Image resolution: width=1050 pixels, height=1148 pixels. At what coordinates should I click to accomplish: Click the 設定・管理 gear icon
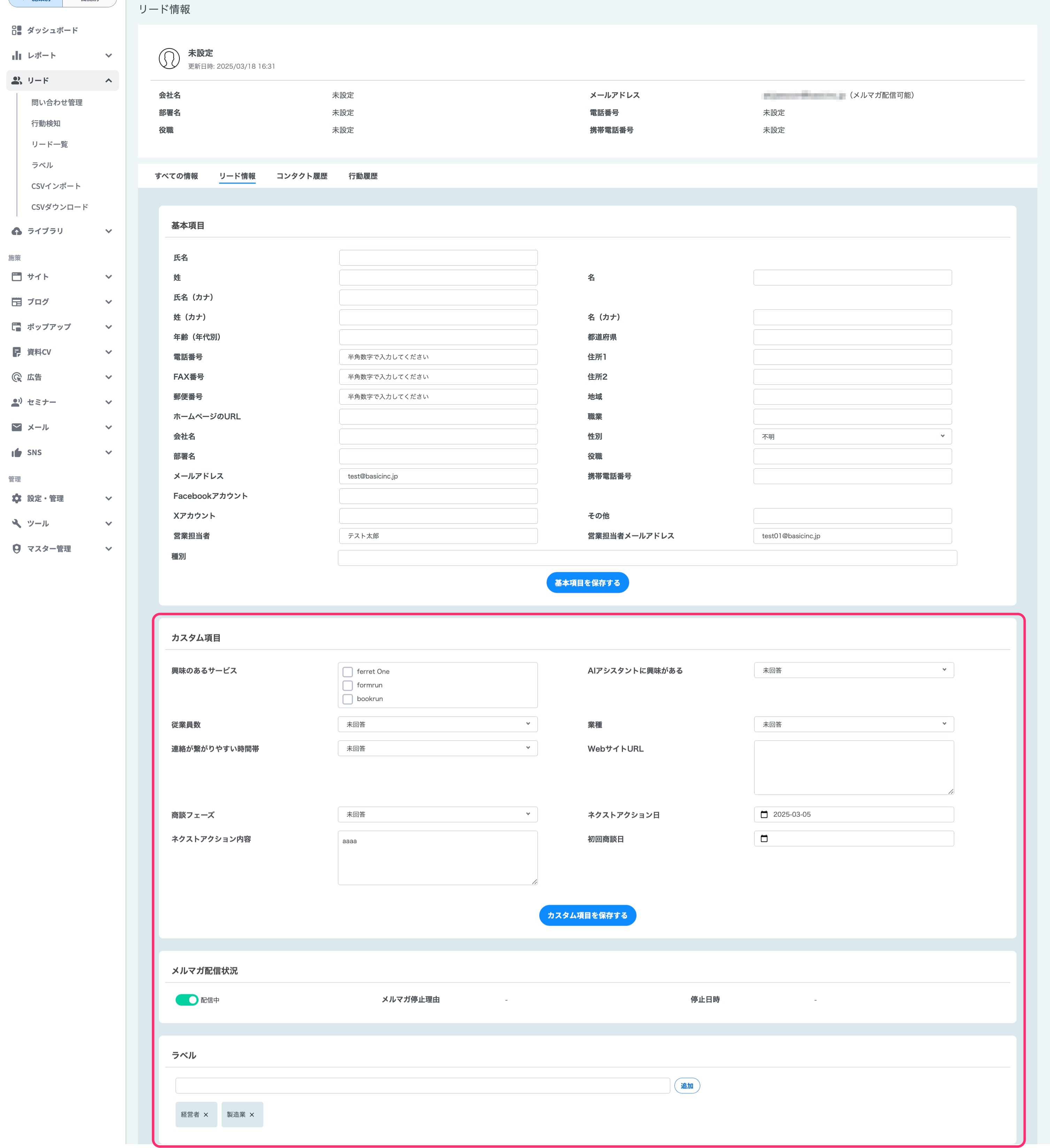tap(16, 498)
